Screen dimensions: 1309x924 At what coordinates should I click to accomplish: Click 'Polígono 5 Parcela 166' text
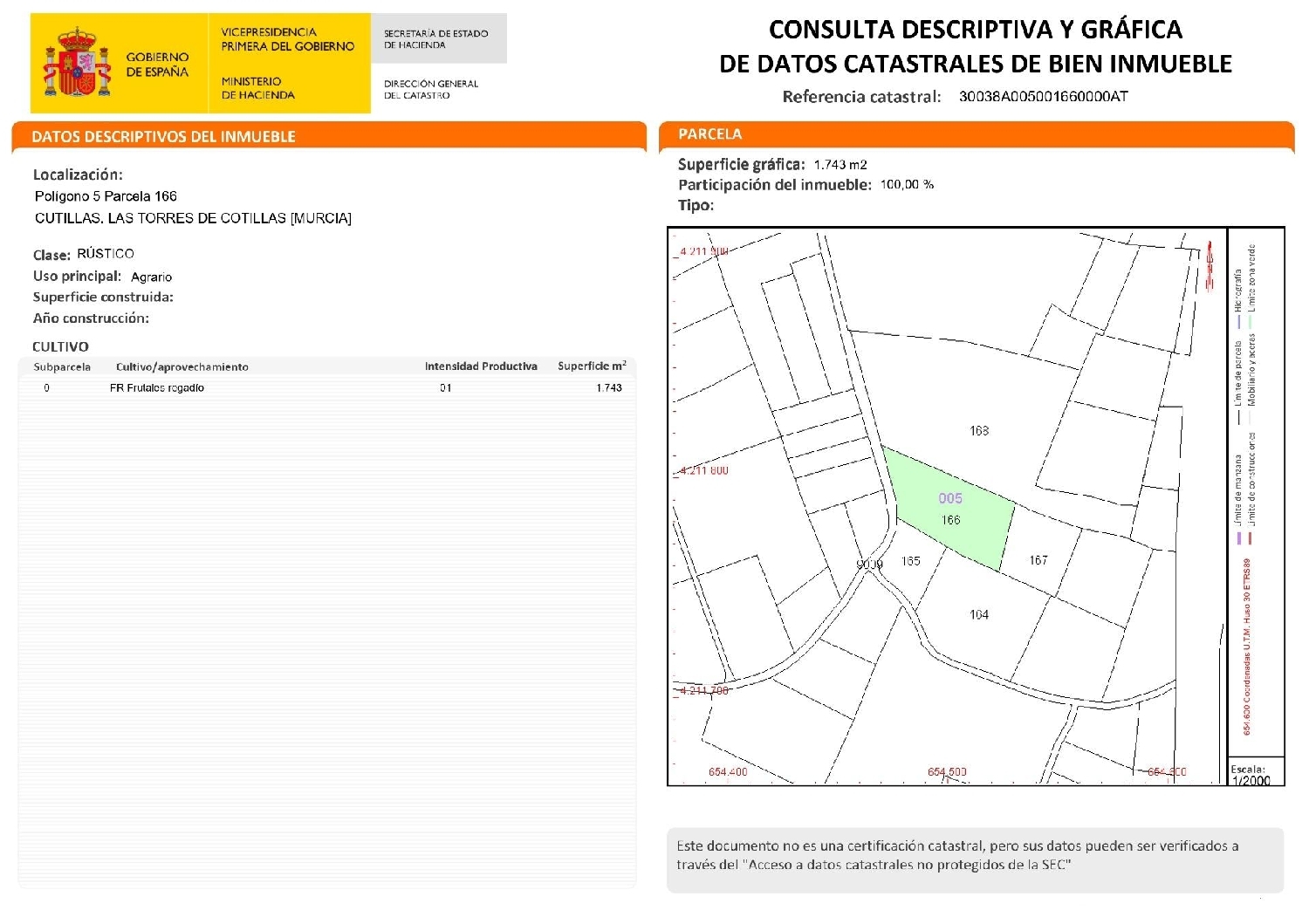pos(106,196)
